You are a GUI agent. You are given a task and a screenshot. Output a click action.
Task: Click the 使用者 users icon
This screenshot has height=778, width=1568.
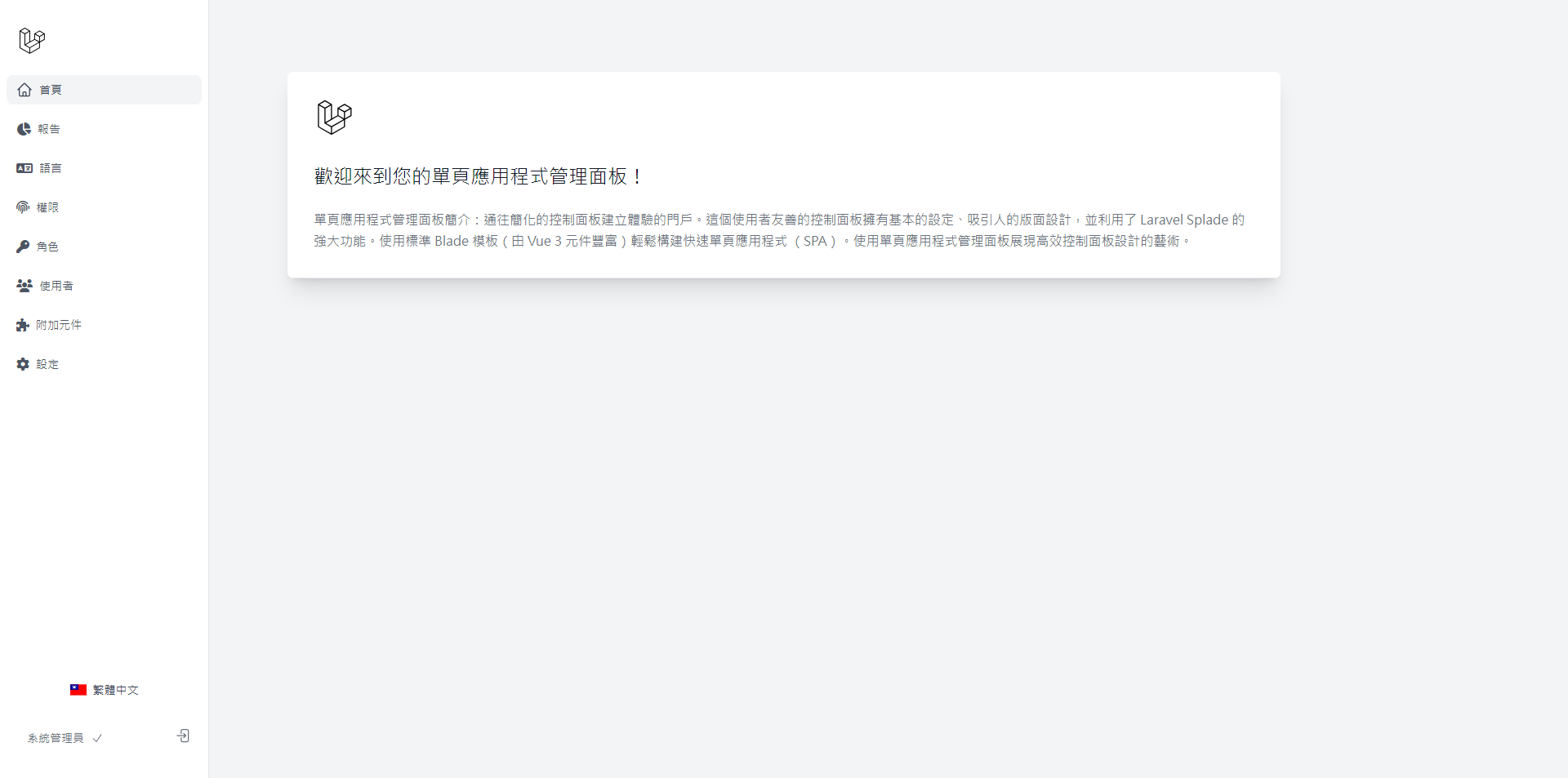pyautogui.click(x=23, y=286)
